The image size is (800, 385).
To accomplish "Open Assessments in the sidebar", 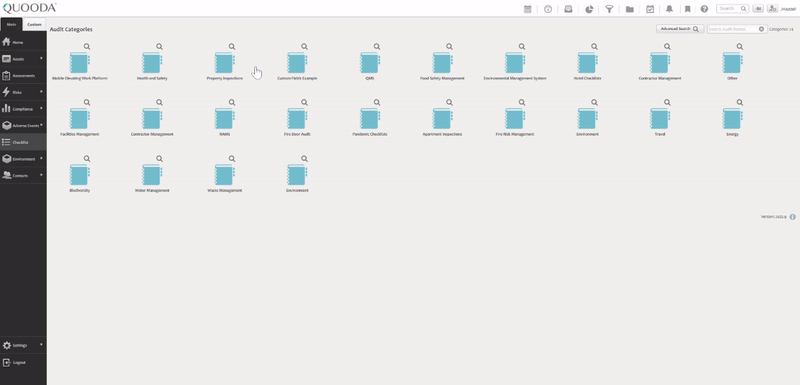I will [x=23, y=75].
